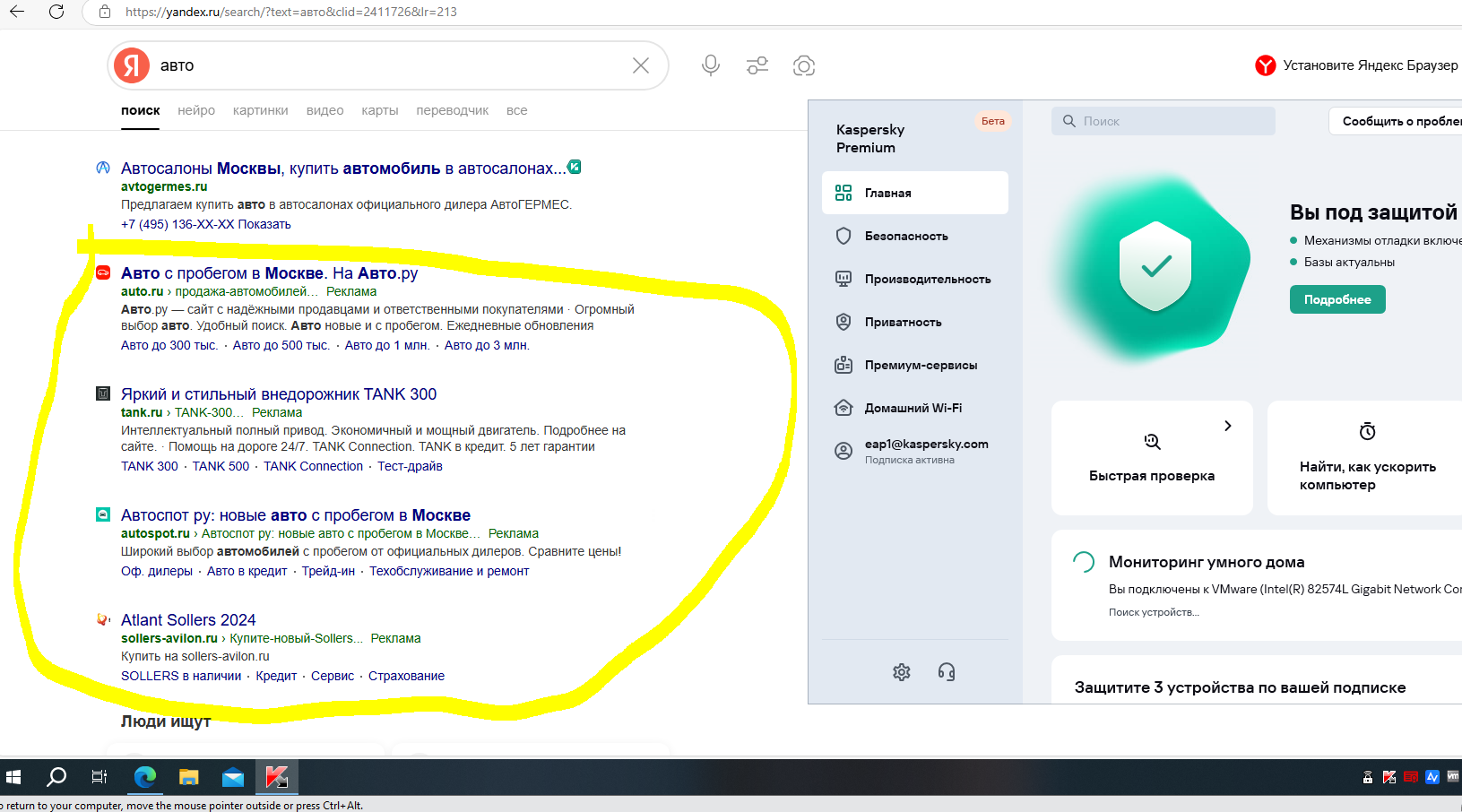Switch to the переводчик tab
Screen dimensions: 1462x812
[452, 110]
